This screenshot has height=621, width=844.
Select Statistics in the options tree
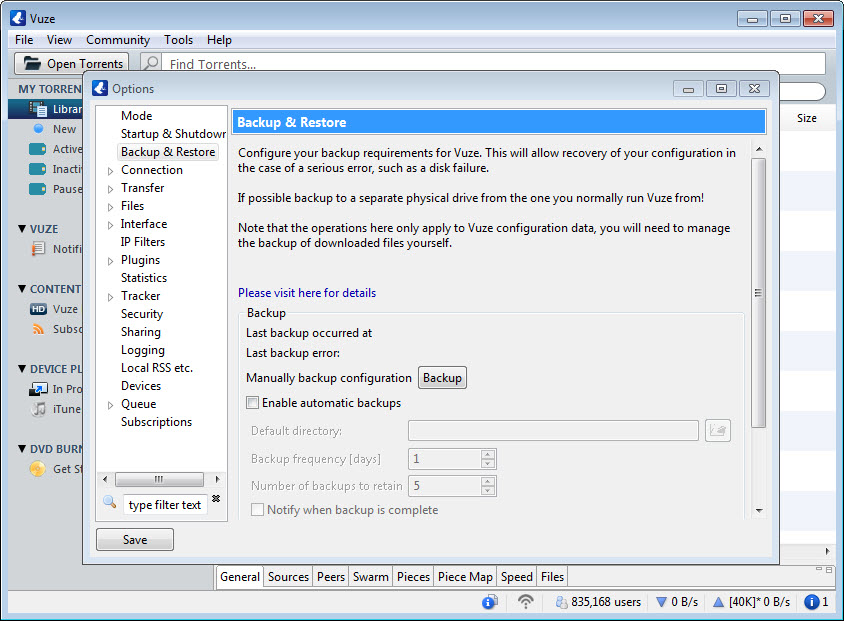pyautogui.click(x=144, y=278)
